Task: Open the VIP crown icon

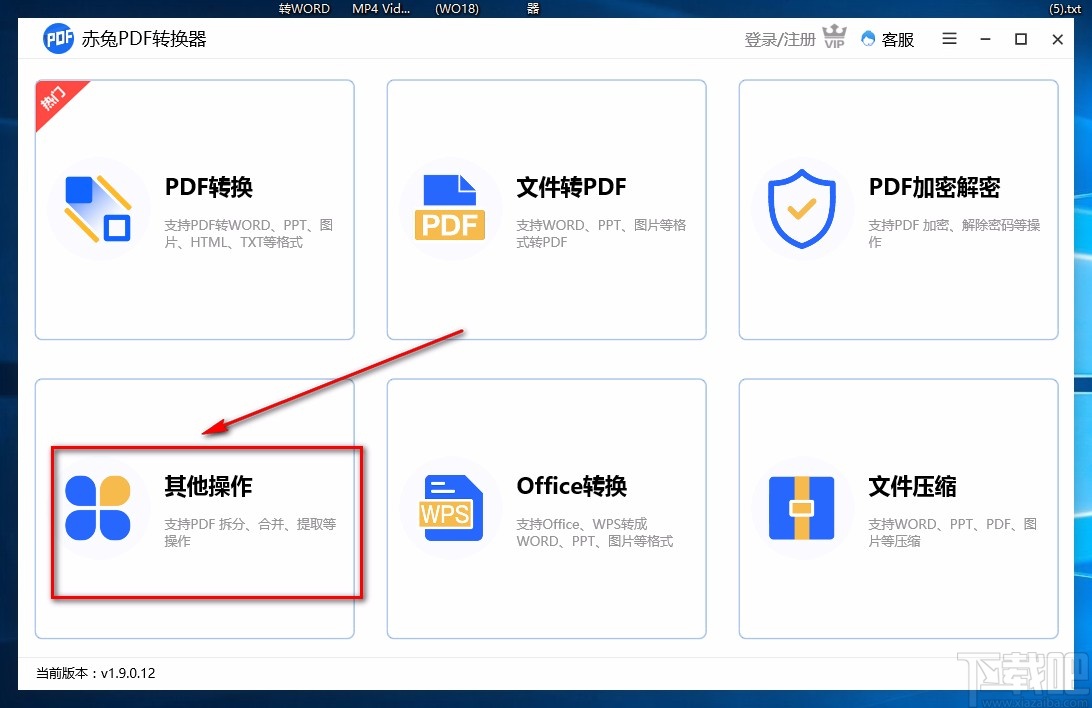Action: (x=834, y=36)
